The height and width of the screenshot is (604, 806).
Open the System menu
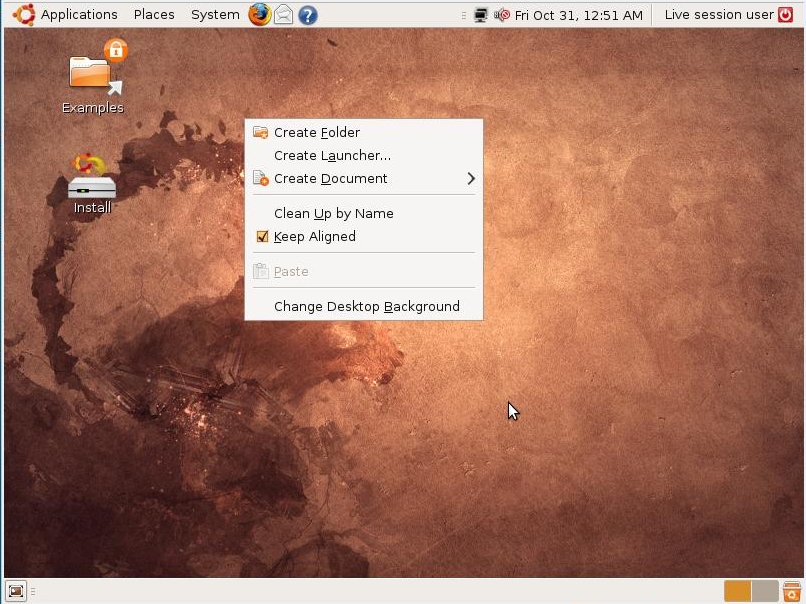tap(215, 14)
